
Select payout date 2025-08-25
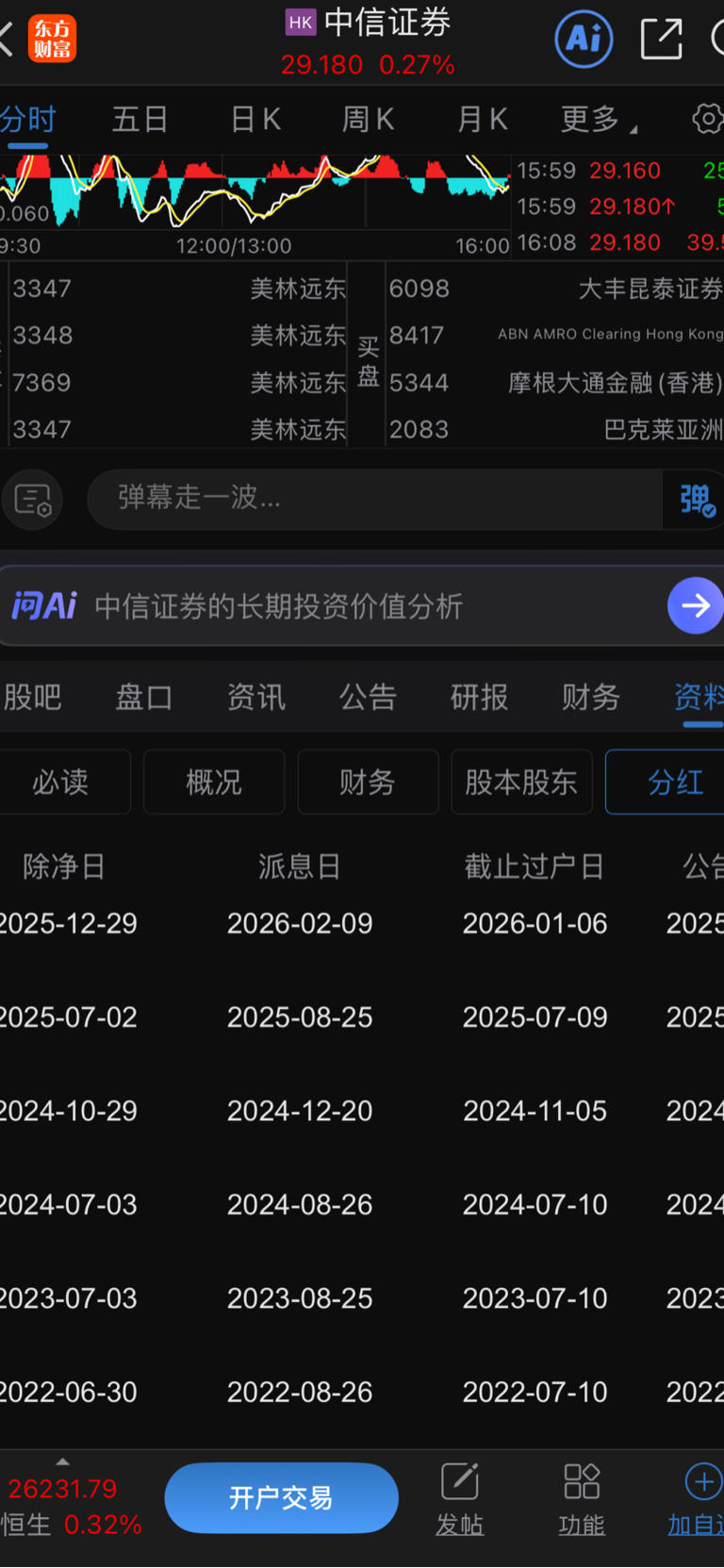300,1017
